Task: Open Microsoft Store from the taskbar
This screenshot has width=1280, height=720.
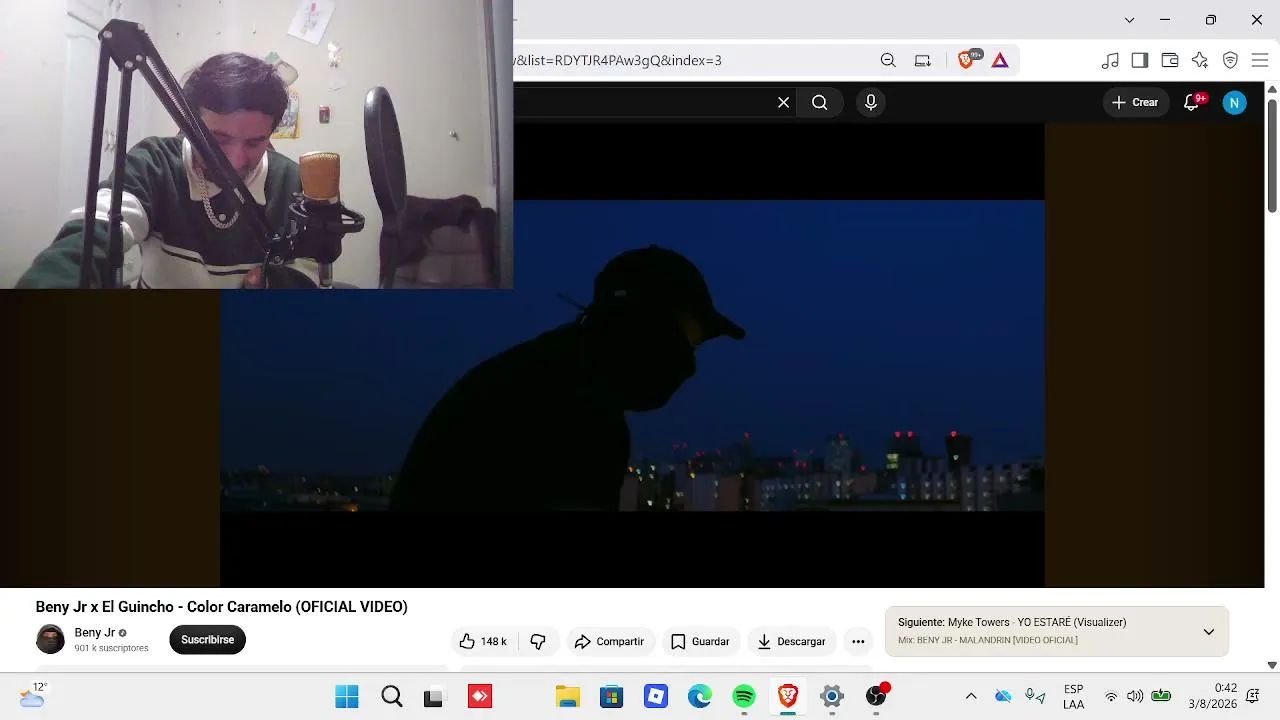Action: coord(611,696)
